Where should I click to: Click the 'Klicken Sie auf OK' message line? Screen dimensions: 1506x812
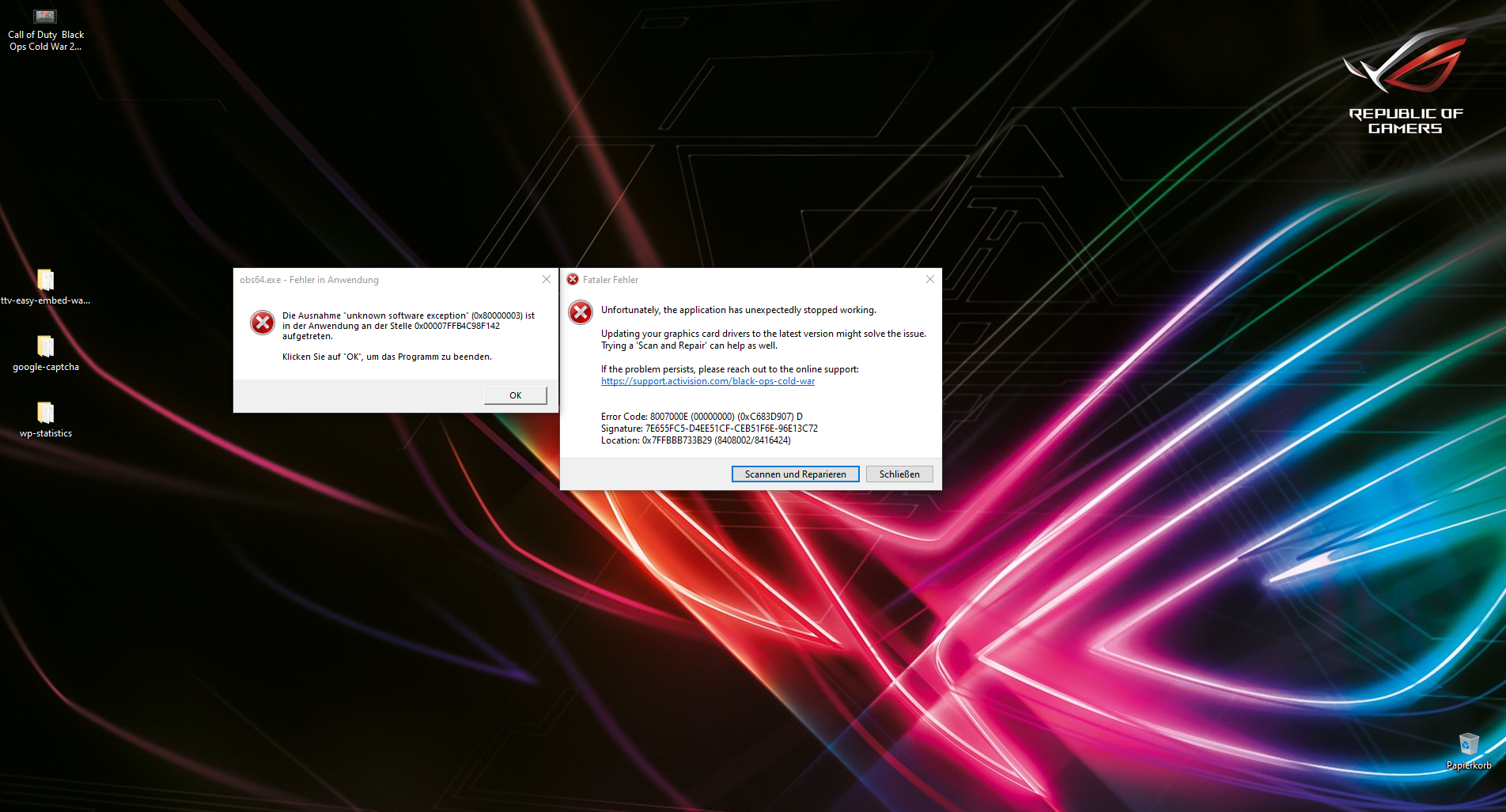(387, 357)
